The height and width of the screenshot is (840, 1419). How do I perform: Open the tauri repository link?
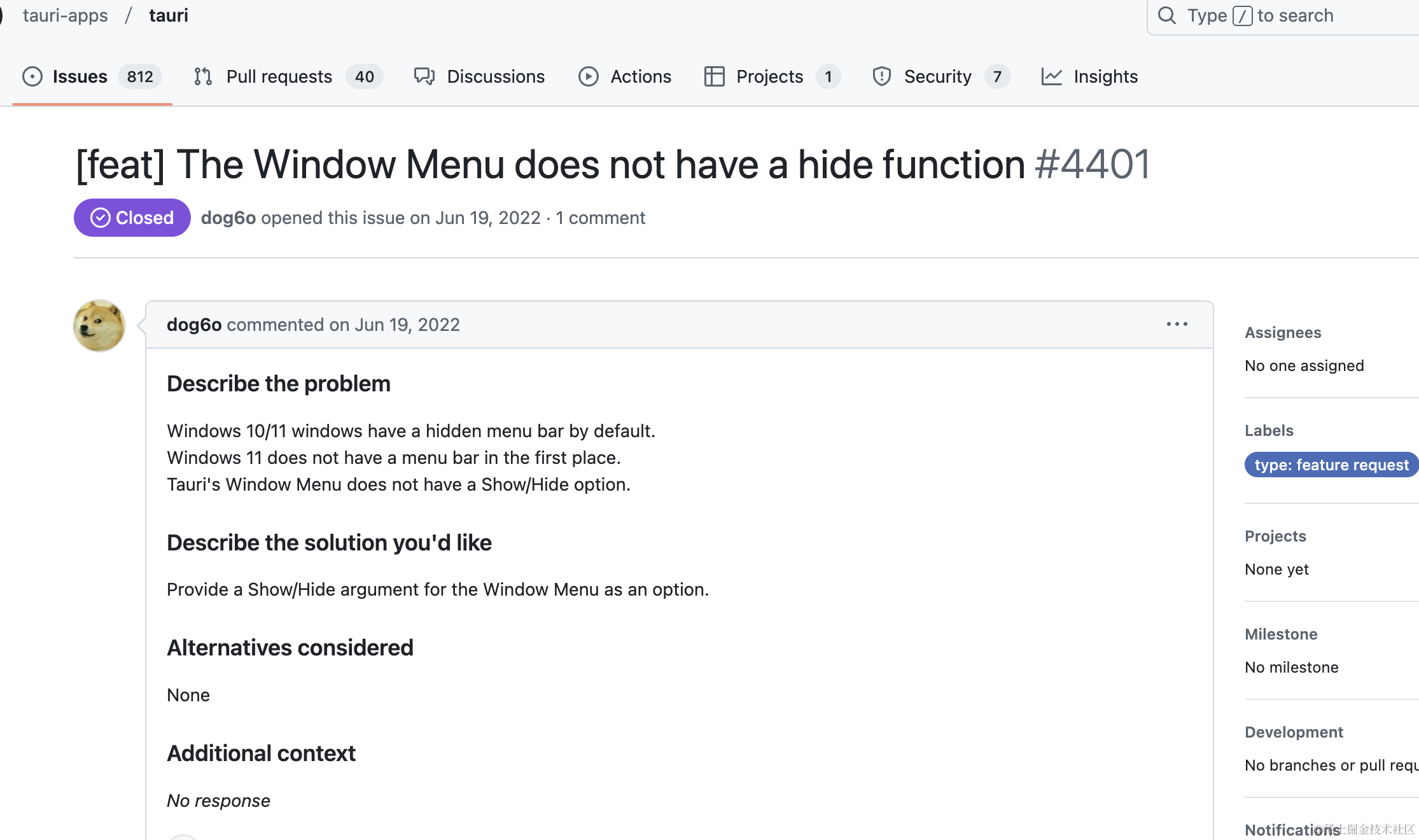[169, 15]
